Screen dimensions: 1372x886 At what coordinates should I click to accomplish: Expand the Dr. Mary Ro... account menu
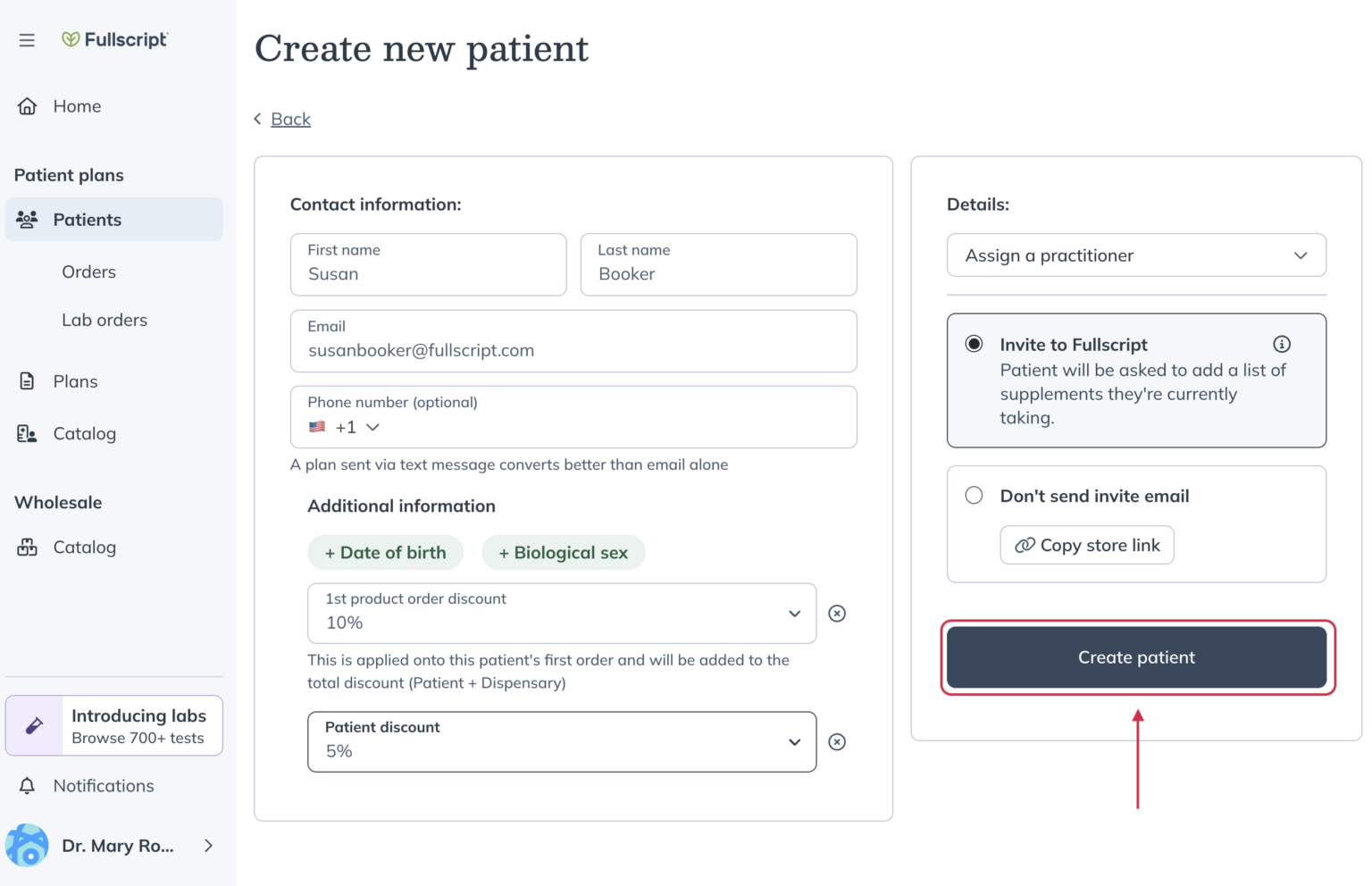(208, 845)
